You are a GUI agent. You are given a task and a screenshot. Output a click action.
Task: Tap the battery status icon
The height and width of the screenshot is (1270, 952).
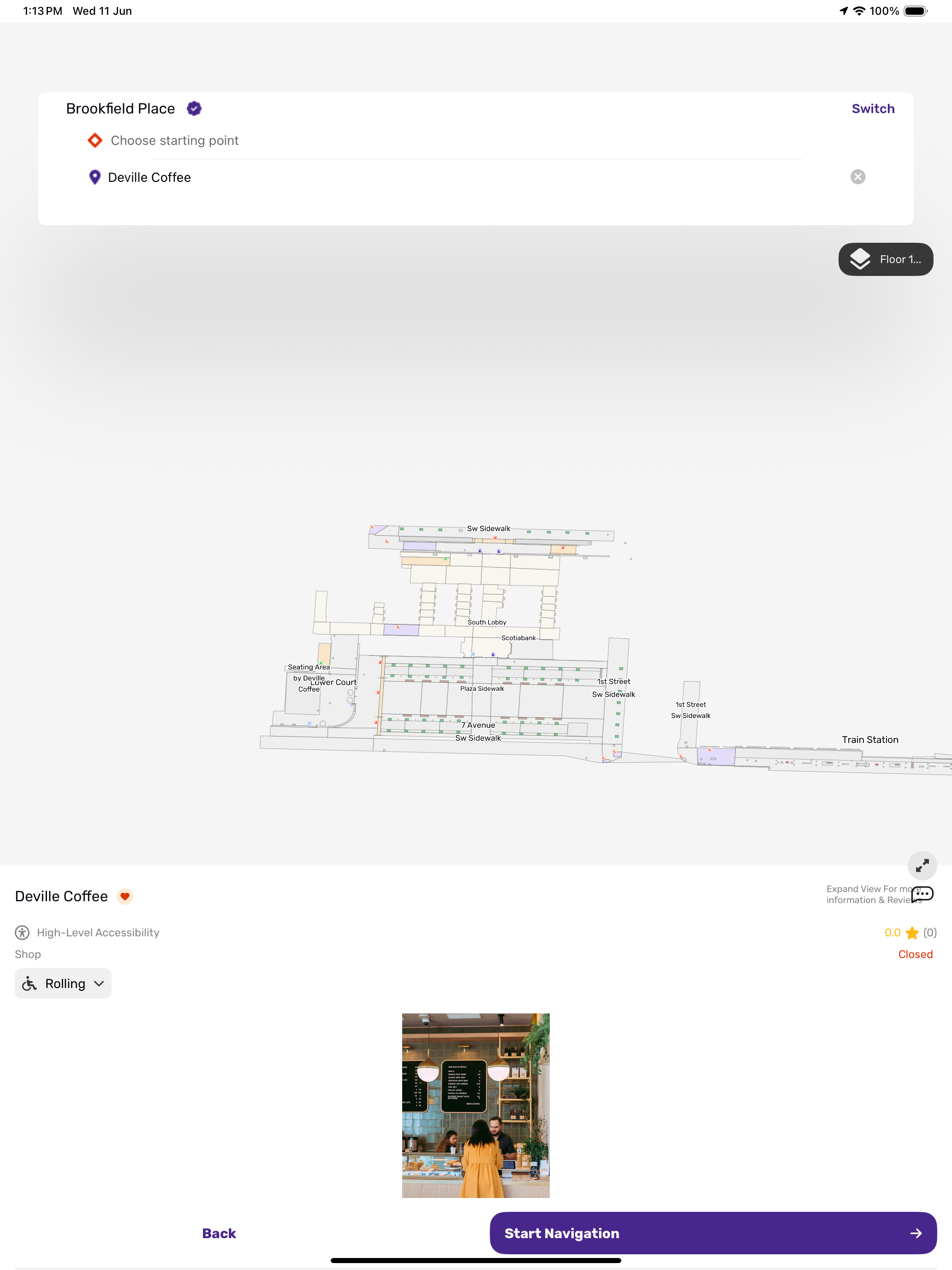[x=916, y=11]
